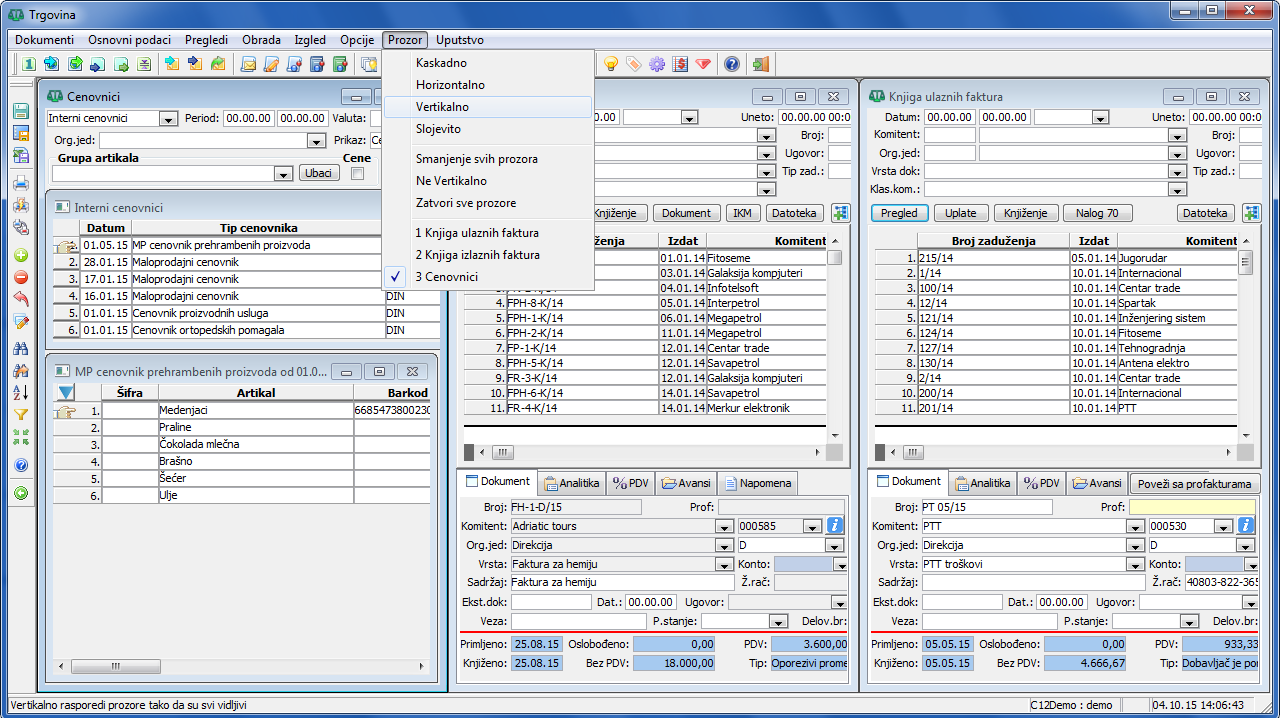Click the 'Ubaci' button
The width and height of the screenshot is (1280, 718).
coord(319,173)
